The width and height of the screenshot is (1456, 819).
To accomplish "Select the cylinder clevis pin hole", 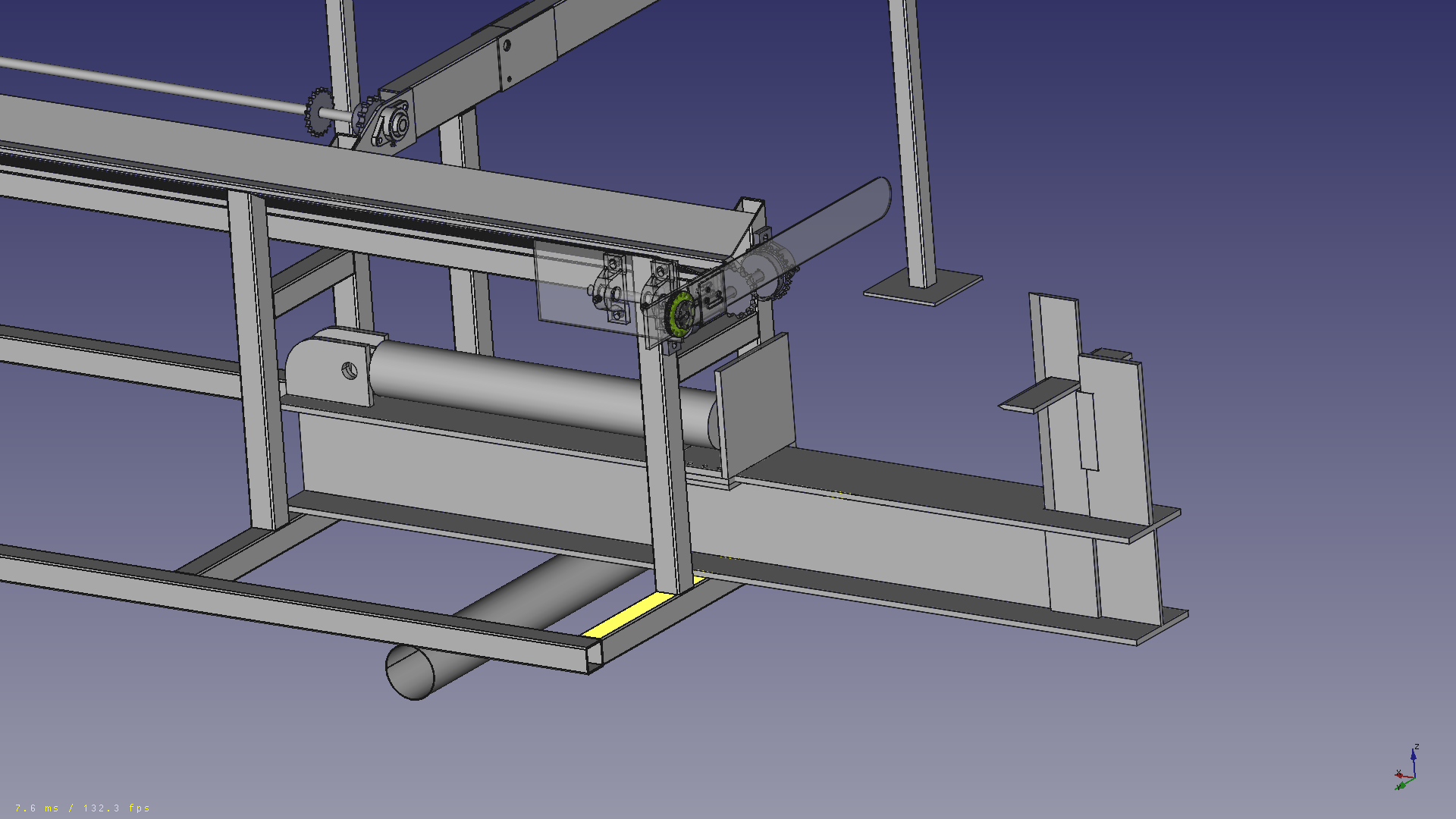I will coord(349,371).
